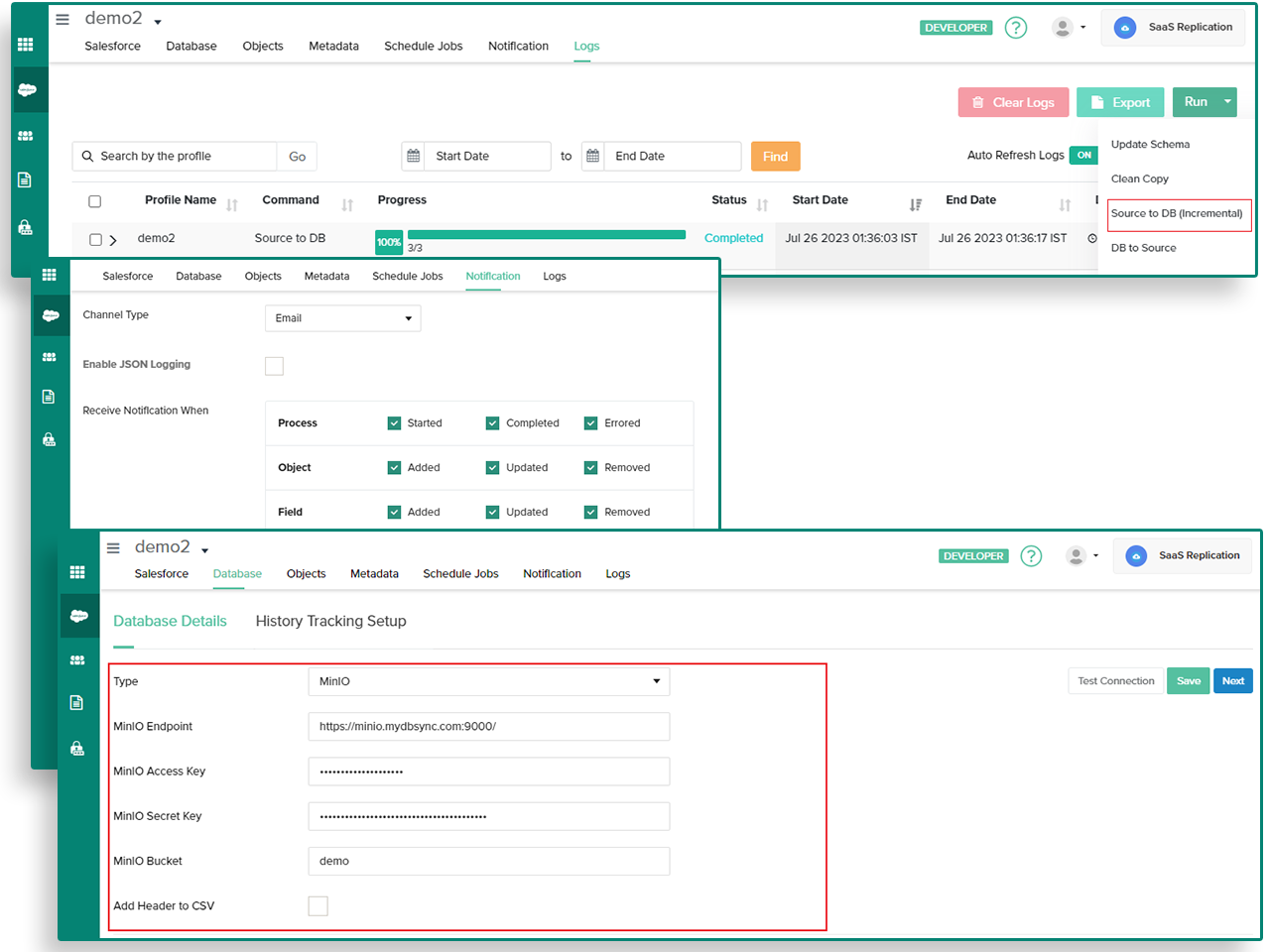The height and width of the screenshot is (952, 1270).
Task: Open apps grid icon in top window sidebar
Action: coord(26,45)
